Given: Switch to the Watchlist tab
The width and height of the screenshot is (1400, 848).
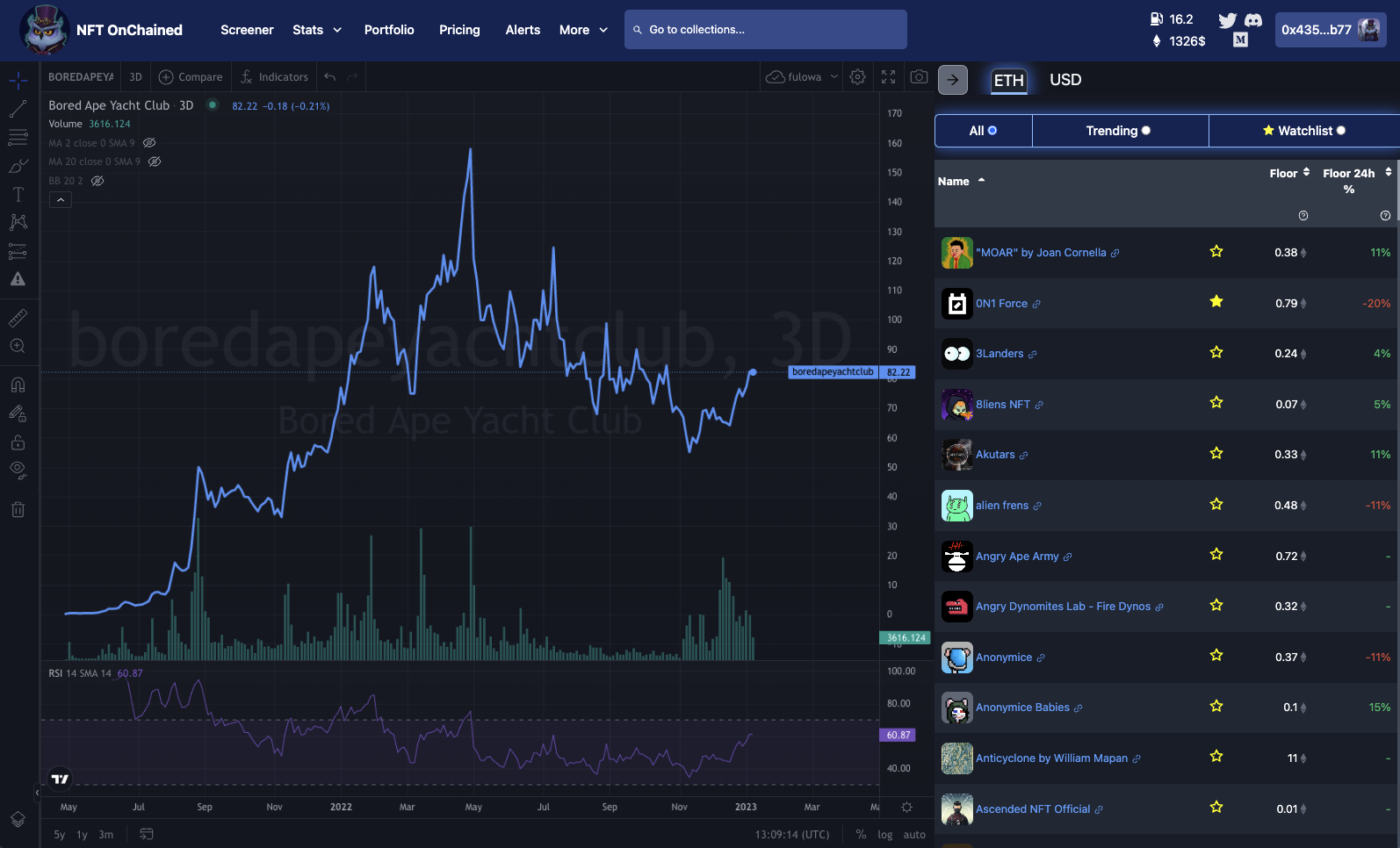Looking at the screenshot, I should tap(1304, 131).
